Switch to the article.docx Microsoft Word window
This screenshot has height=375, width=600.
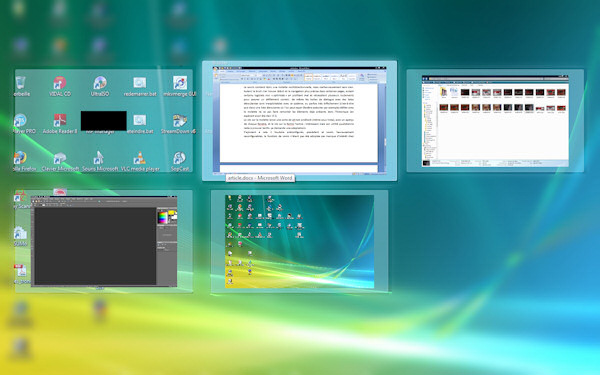(299, 120)
